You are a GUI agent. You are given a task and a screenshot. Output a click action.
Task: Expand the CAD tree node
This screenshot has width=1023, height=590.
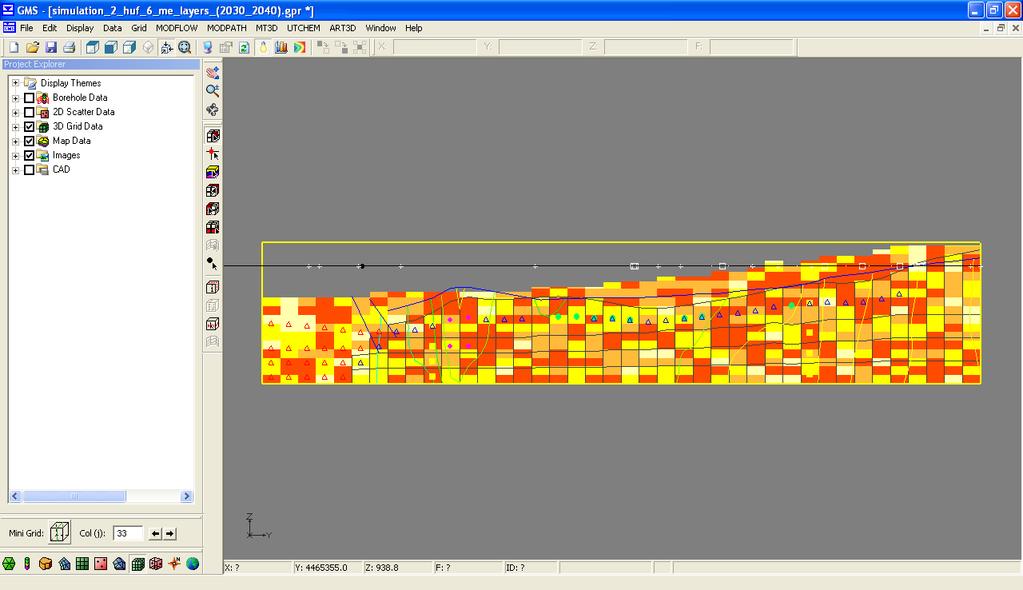tap(16, 170)
